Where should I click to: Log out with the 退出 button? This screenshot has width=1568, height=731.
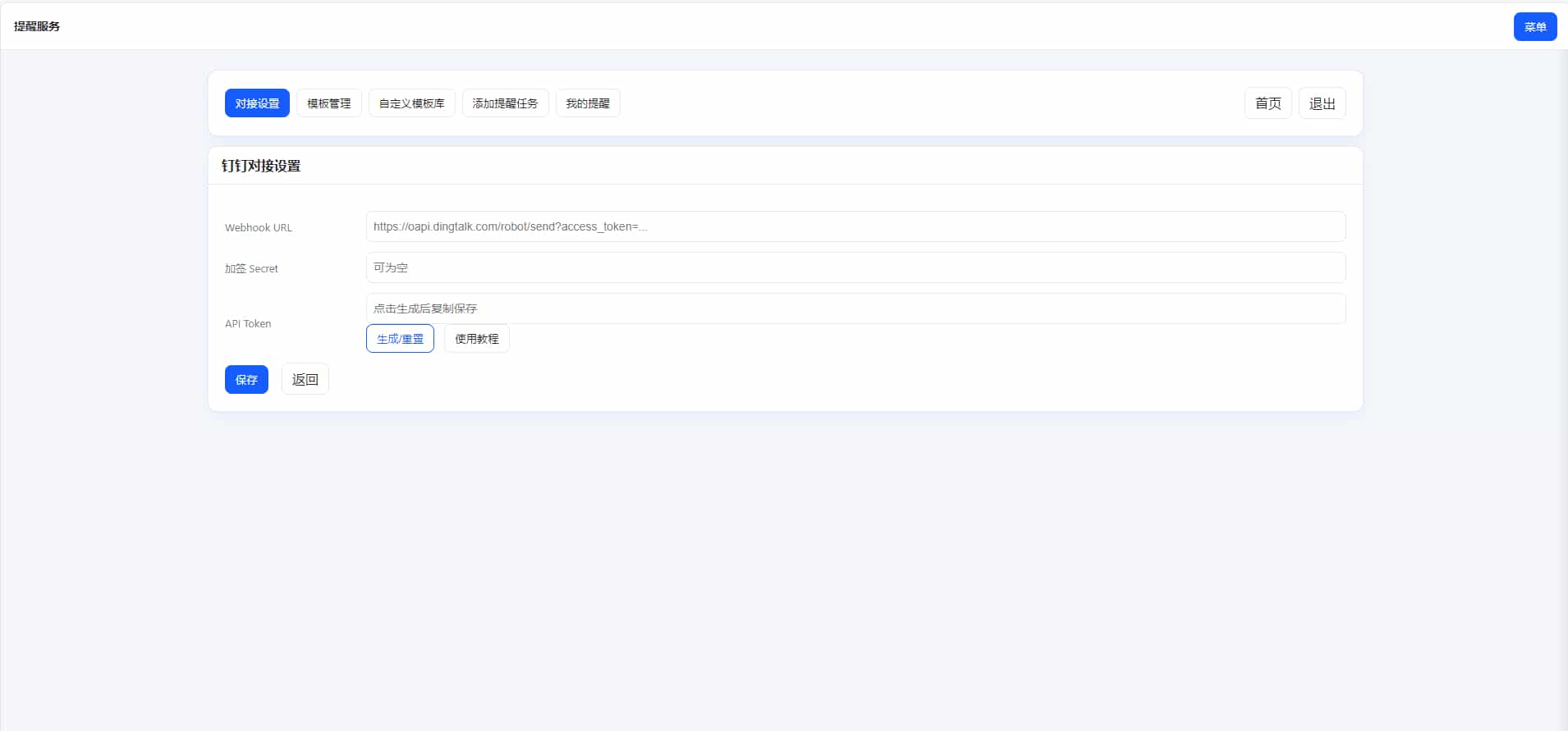click(1322, 103)
